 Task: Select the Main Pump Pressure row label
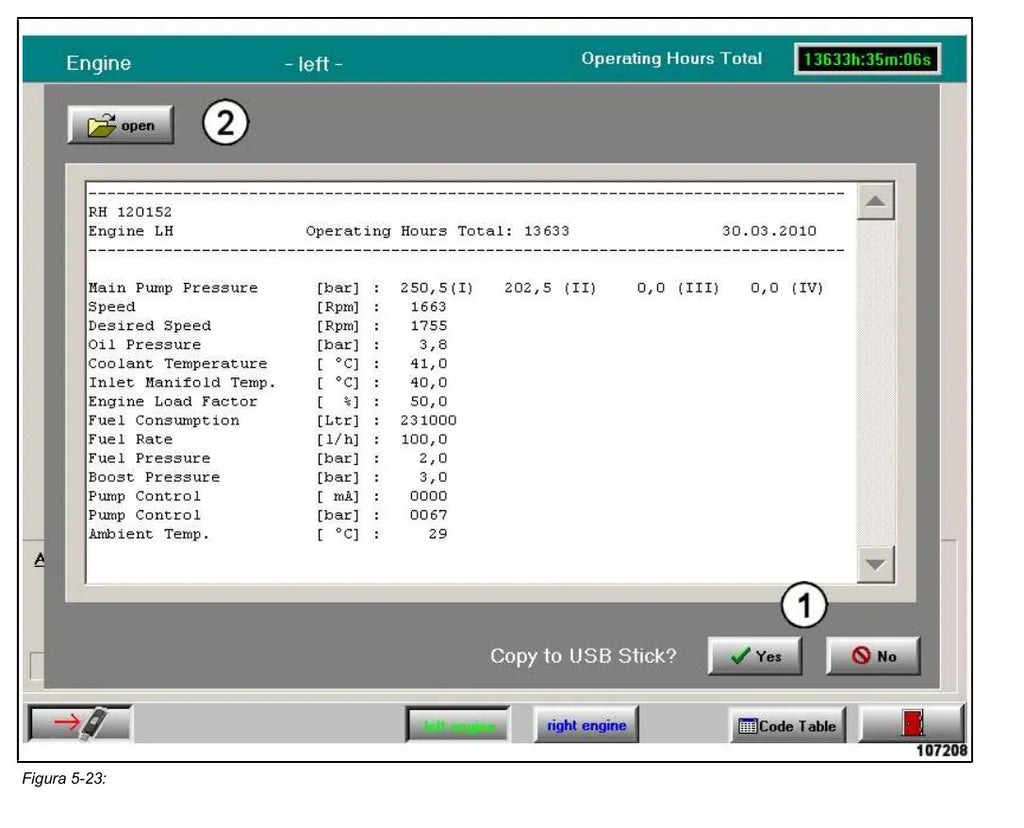[173, 288]
